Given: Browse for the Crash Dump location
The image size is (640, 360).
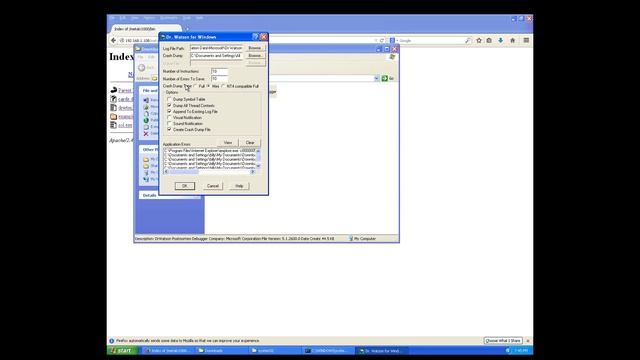Looking at the screenshot, I should [255, 56].
